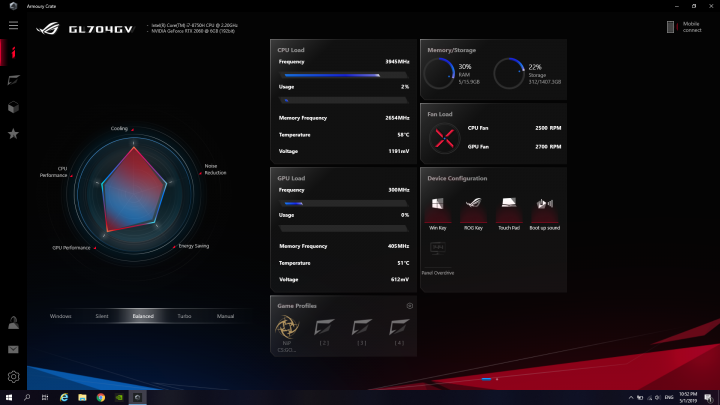This screenshot has width=720, height=405.
Task: Open the hamburger menu in the sidebar
Action: coord(13,25)
